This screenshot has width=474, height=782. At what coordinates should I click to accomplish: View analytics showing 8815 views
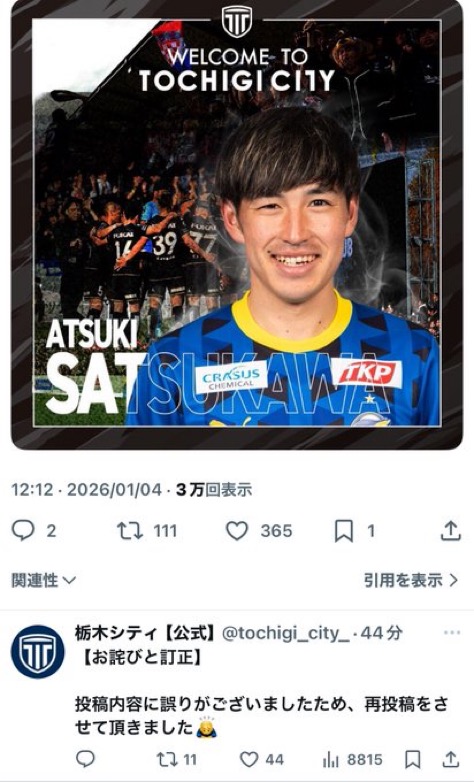pyautogui.click(x=353, y=760)
